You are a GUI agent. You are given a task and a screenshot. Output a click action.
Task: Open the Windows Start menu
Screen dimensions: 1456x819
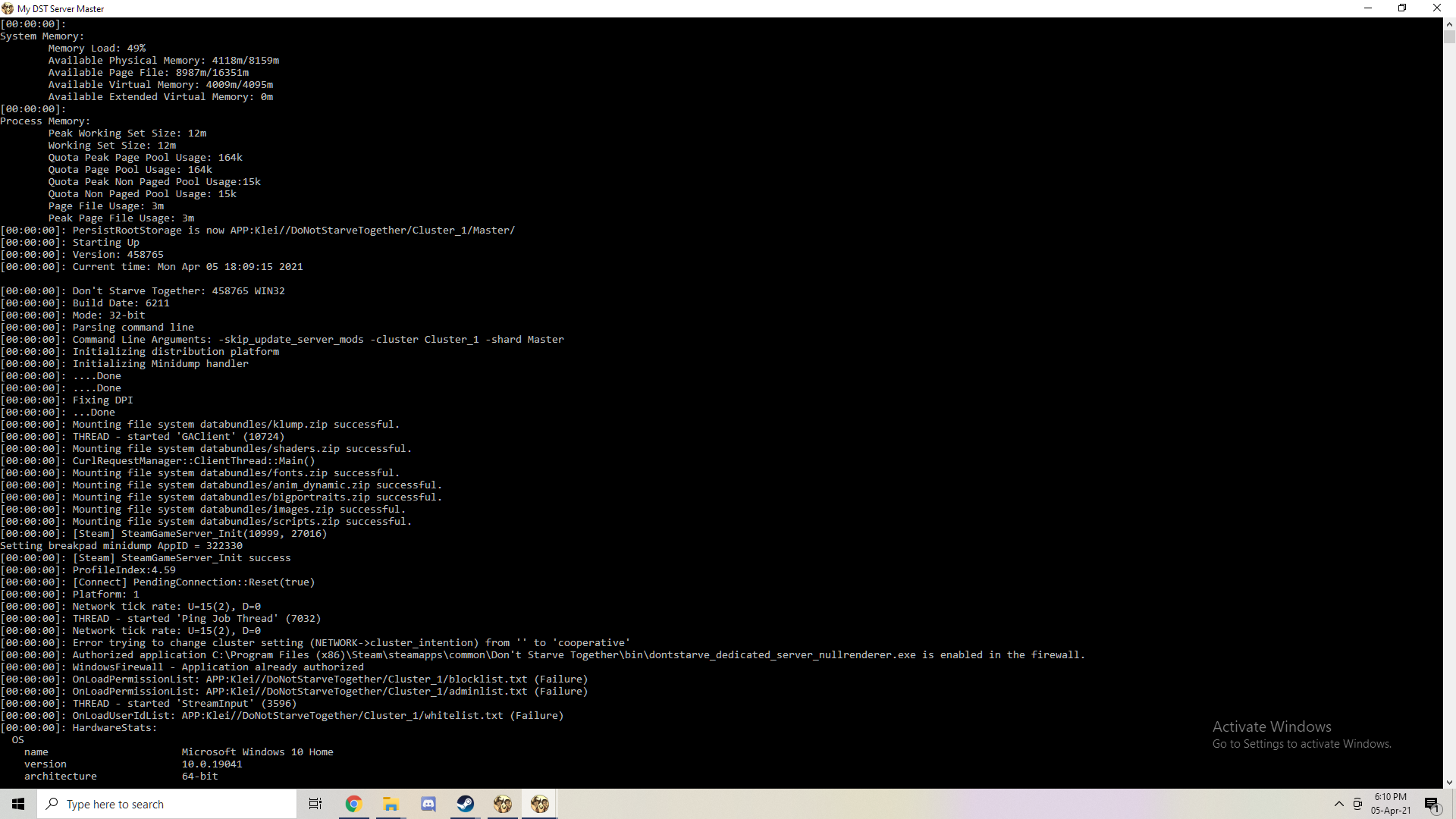[x=18, y=804]
